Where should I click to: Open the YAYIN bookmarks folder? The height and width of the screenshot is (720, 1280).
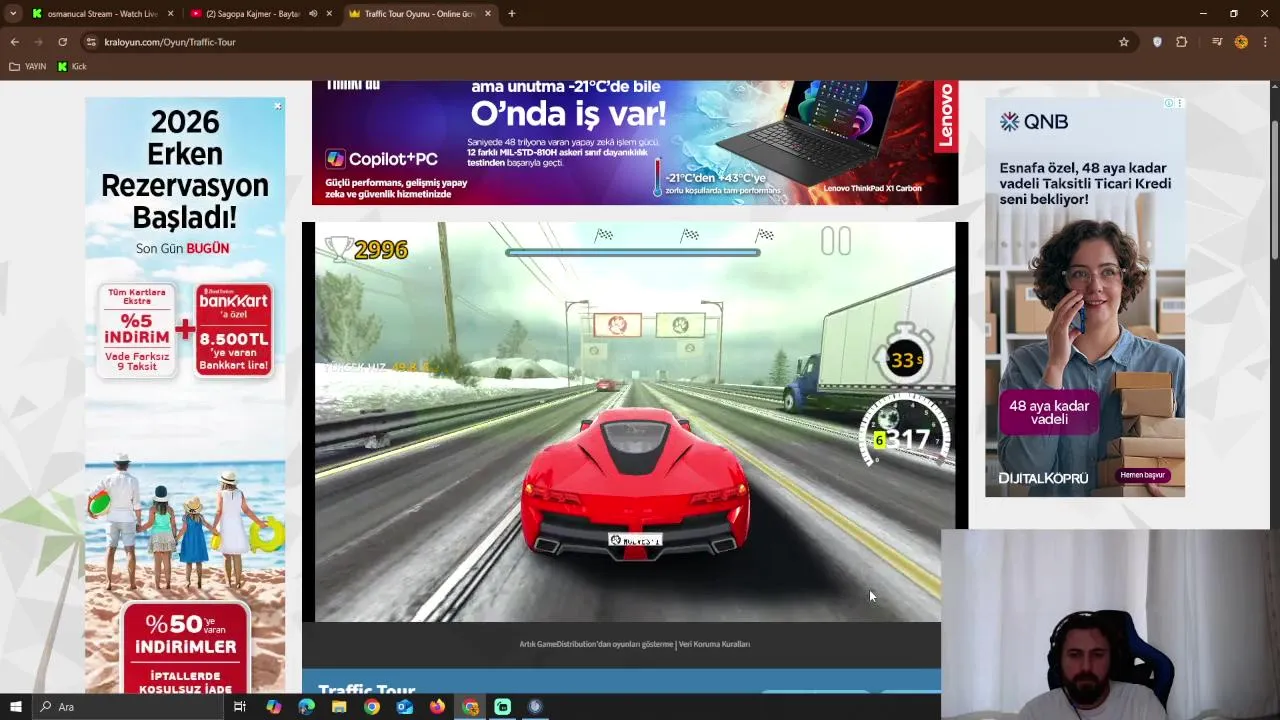(x=28, y=67)
